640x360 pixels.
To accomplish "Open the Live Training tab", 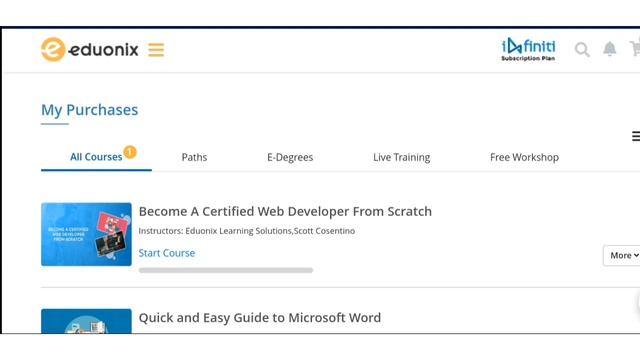I will 402,157.
